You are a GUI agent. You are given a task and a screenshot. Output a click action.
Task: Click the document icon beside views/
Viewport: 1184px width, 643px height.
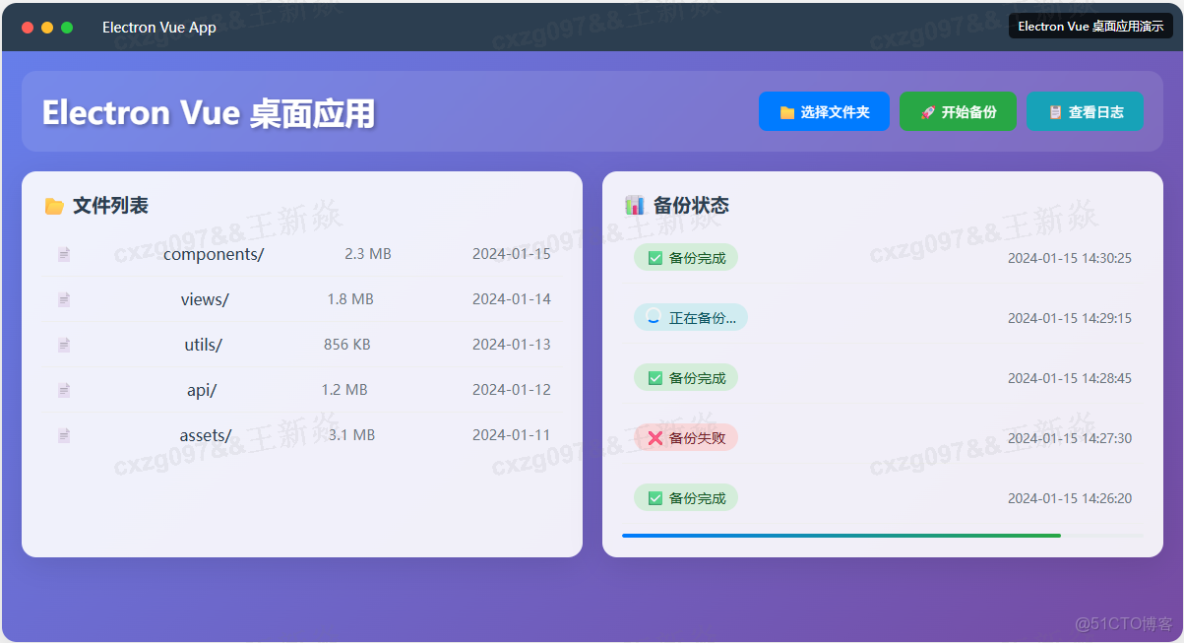[x=63, y=299]
